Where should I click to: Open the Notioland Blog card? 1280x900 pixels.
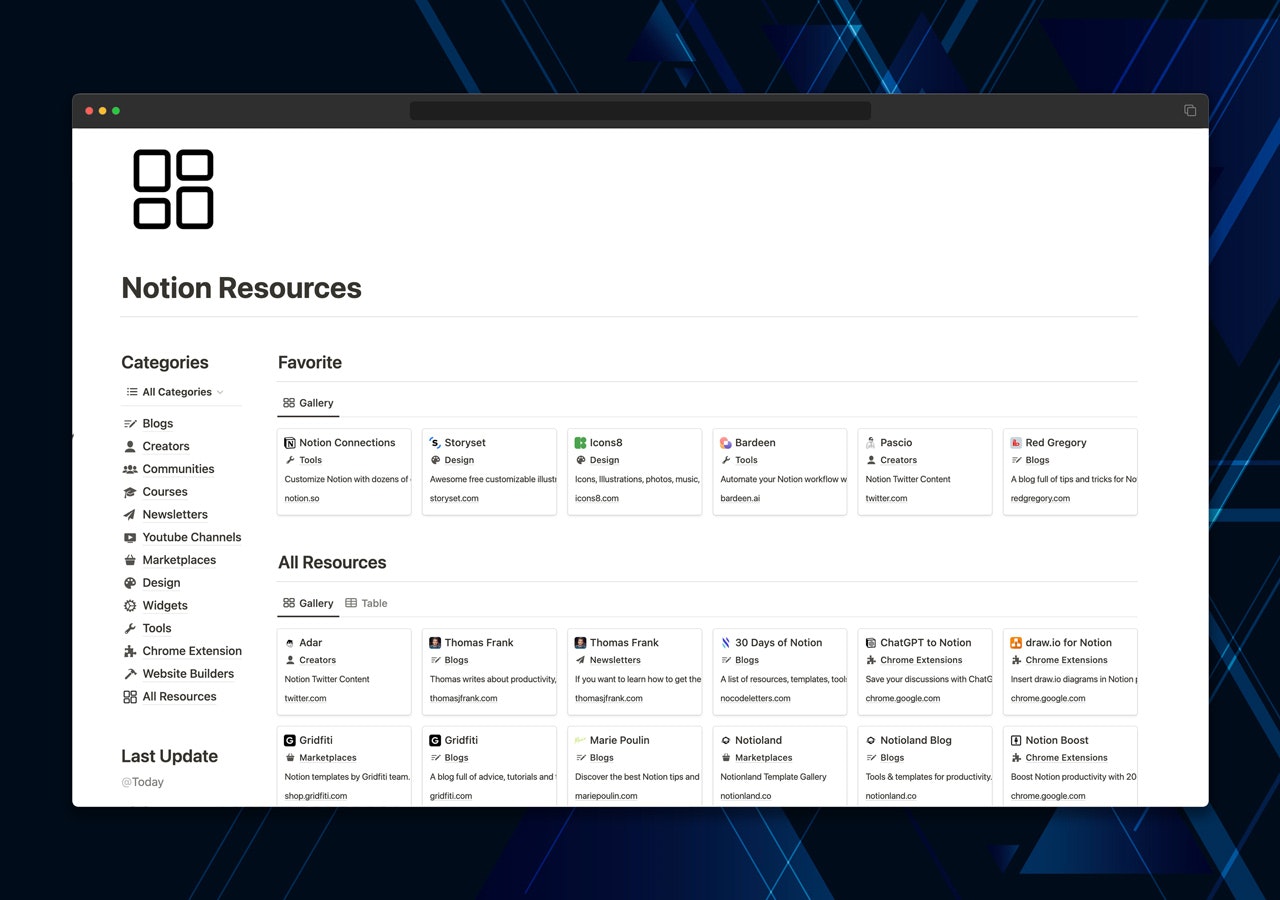click(925, 766)
